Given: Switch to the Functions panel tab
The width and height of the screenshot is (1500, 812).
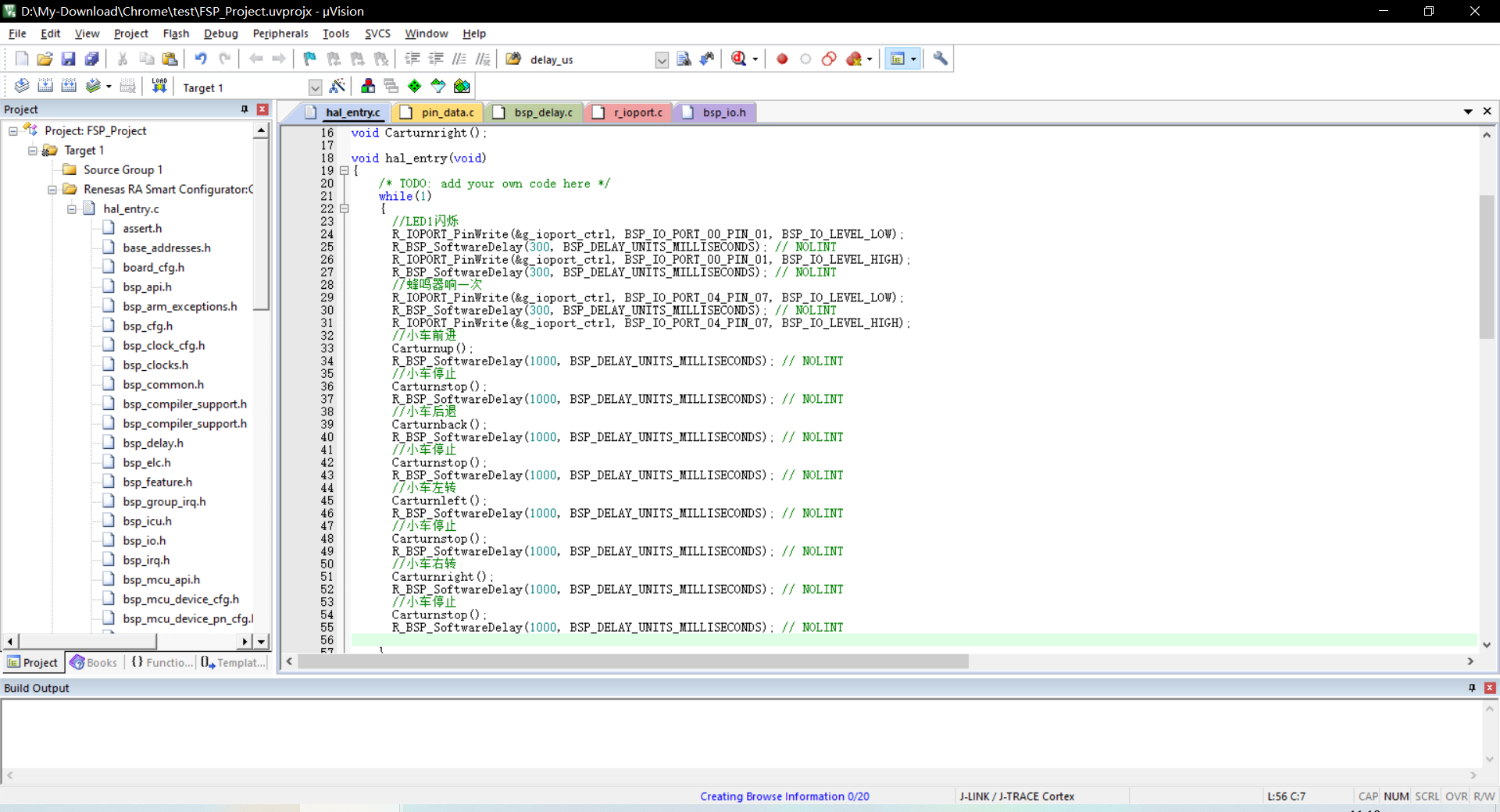Looking at the screenshot, I should click(x=162, y=662).
